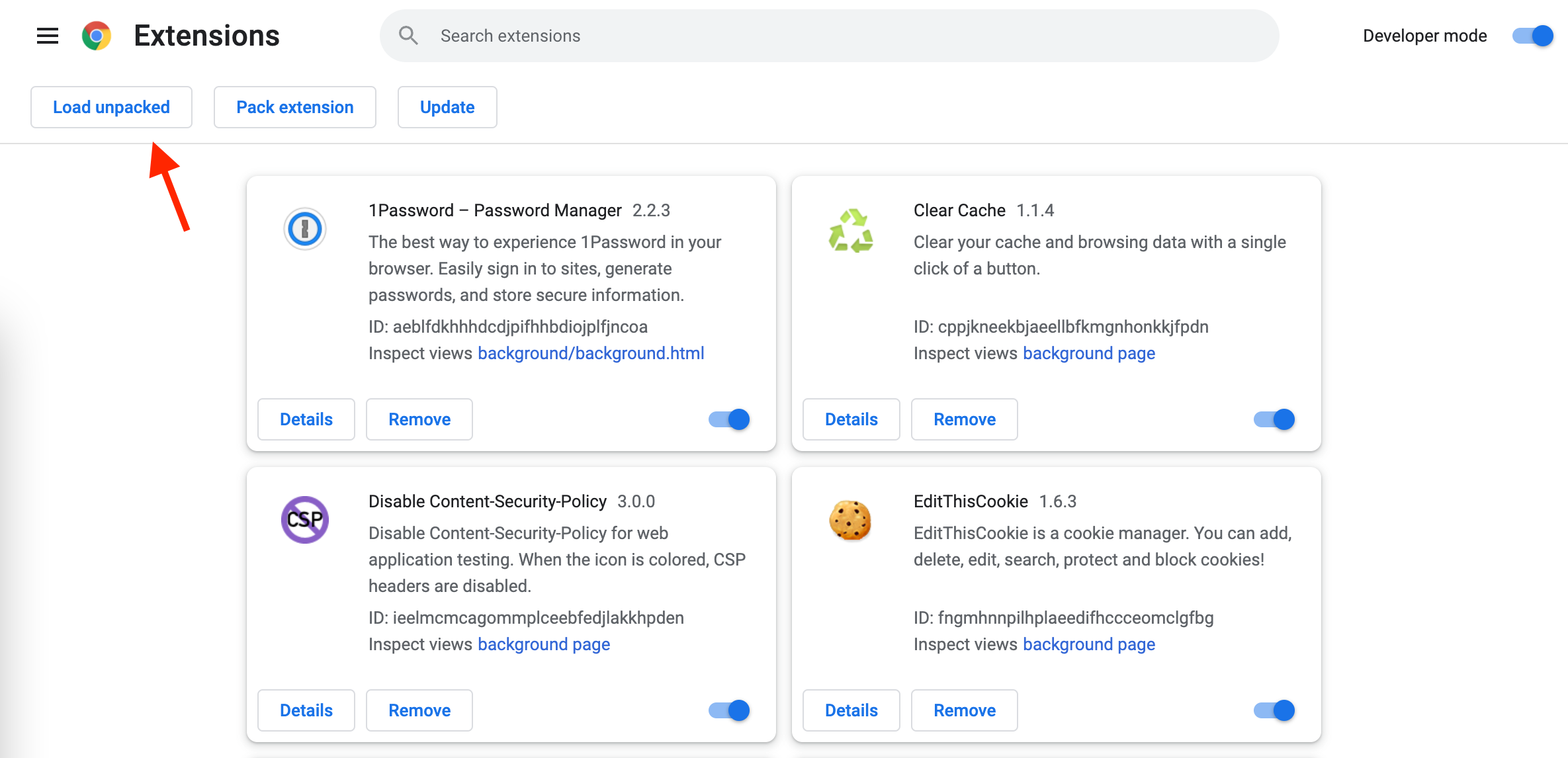Click the Disable CSP extension icon

click(x=305, y=520)
